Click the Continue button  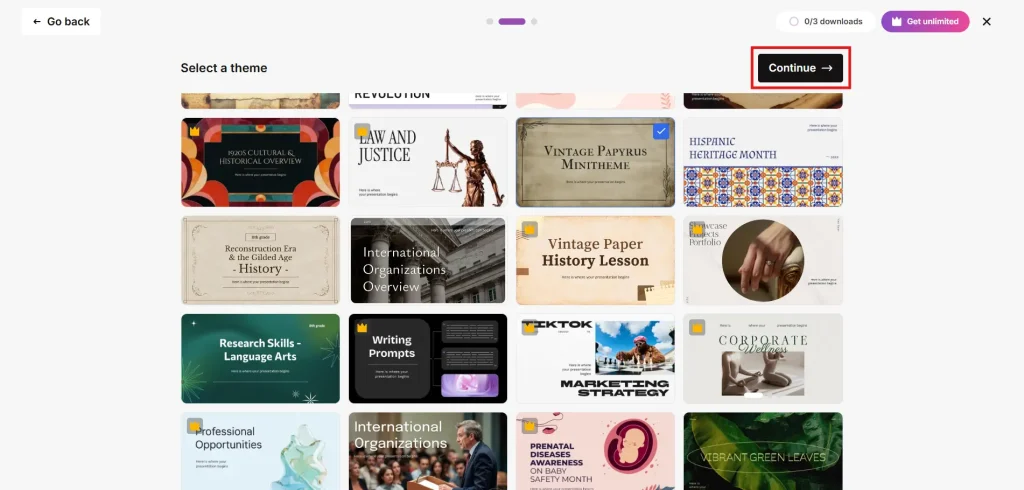(800, 68)
